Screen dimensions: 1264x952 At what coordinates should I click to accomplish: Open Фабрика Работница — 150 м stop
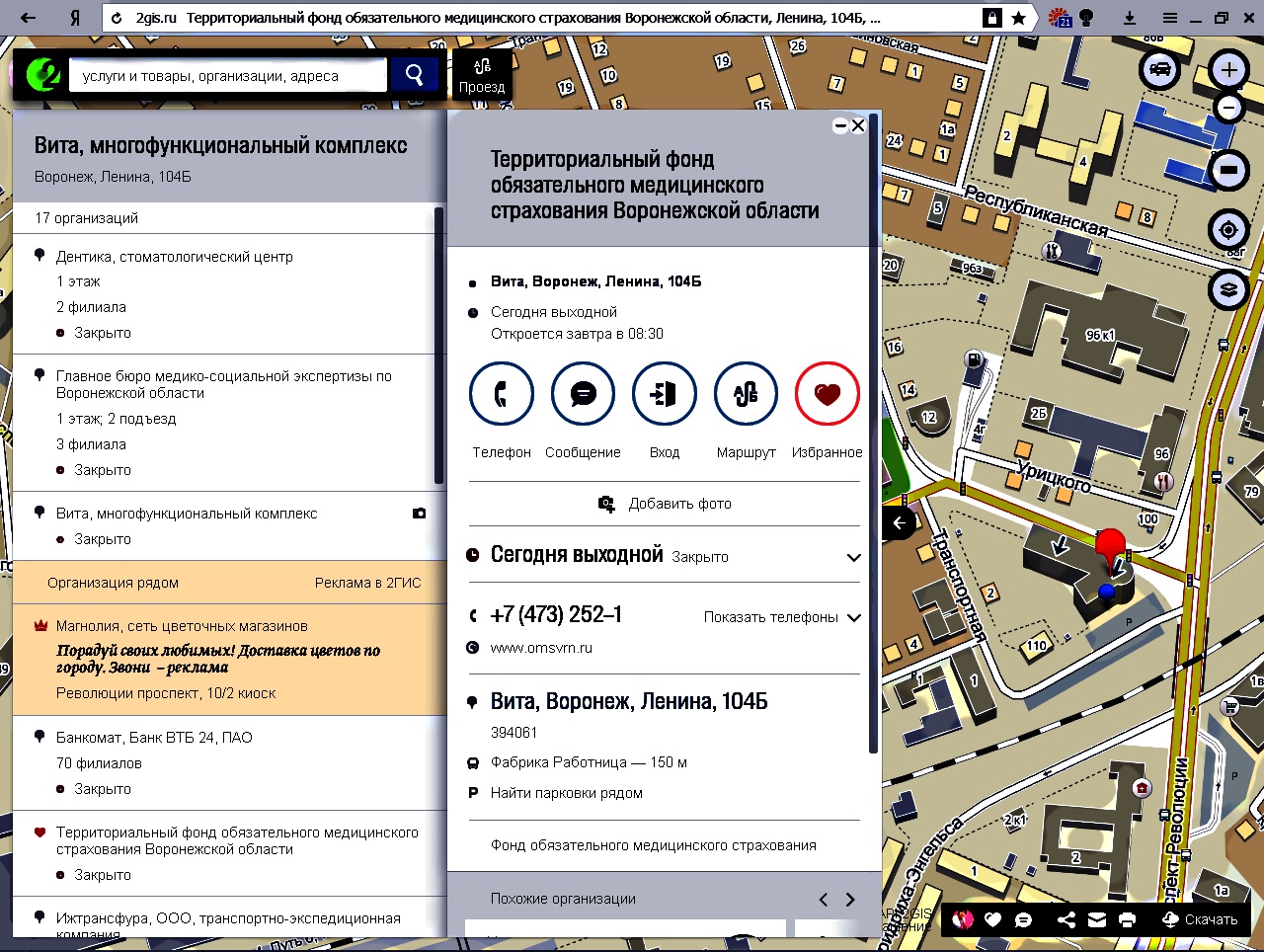click(589, 762)
